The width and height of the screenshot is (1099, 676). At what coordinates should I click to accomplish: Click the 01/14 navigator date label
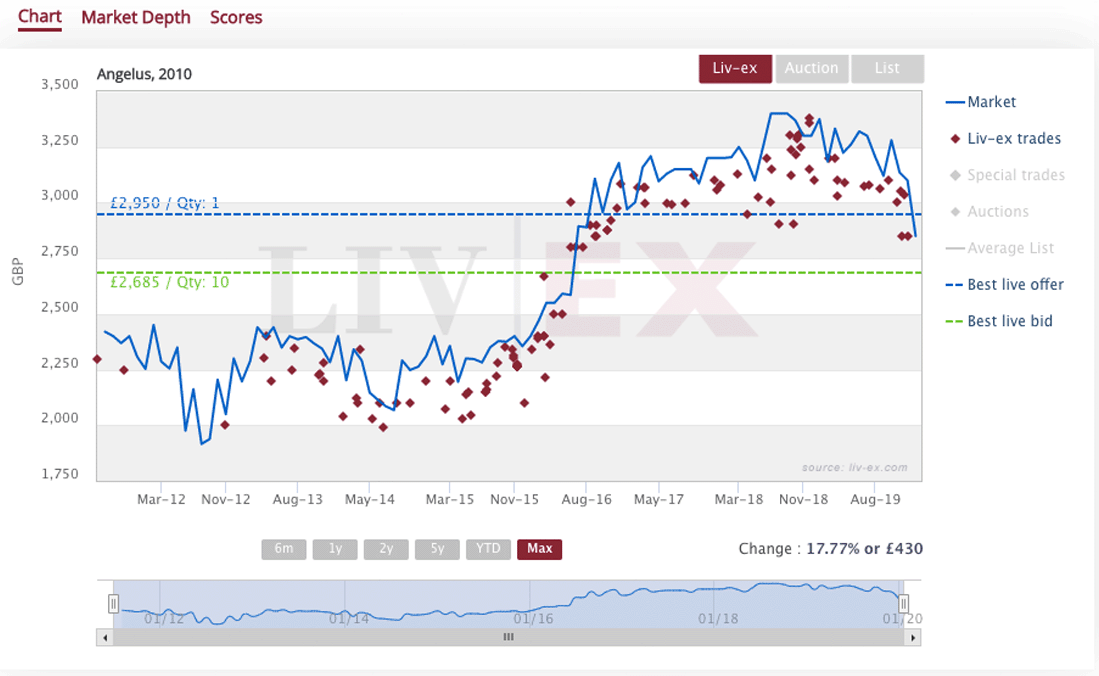[x=349, y=619]
